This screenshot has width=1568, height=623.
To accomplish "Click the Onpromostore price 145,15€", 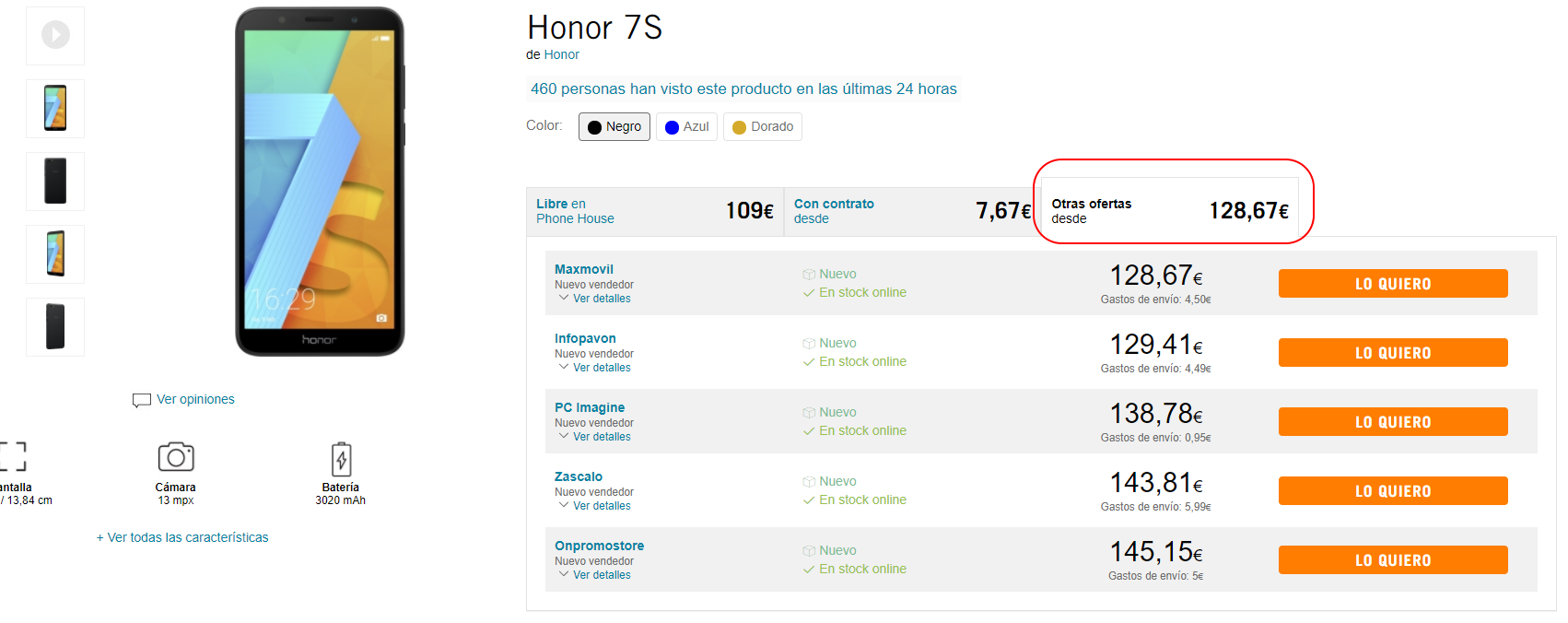I will pos(1156,552).
